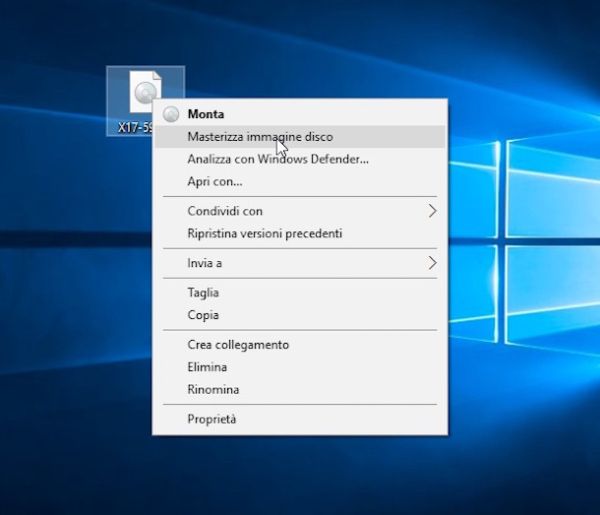Choose Ripristina versioni precedenti
This screenshot has height=515, width=600.
pos(265,233)
